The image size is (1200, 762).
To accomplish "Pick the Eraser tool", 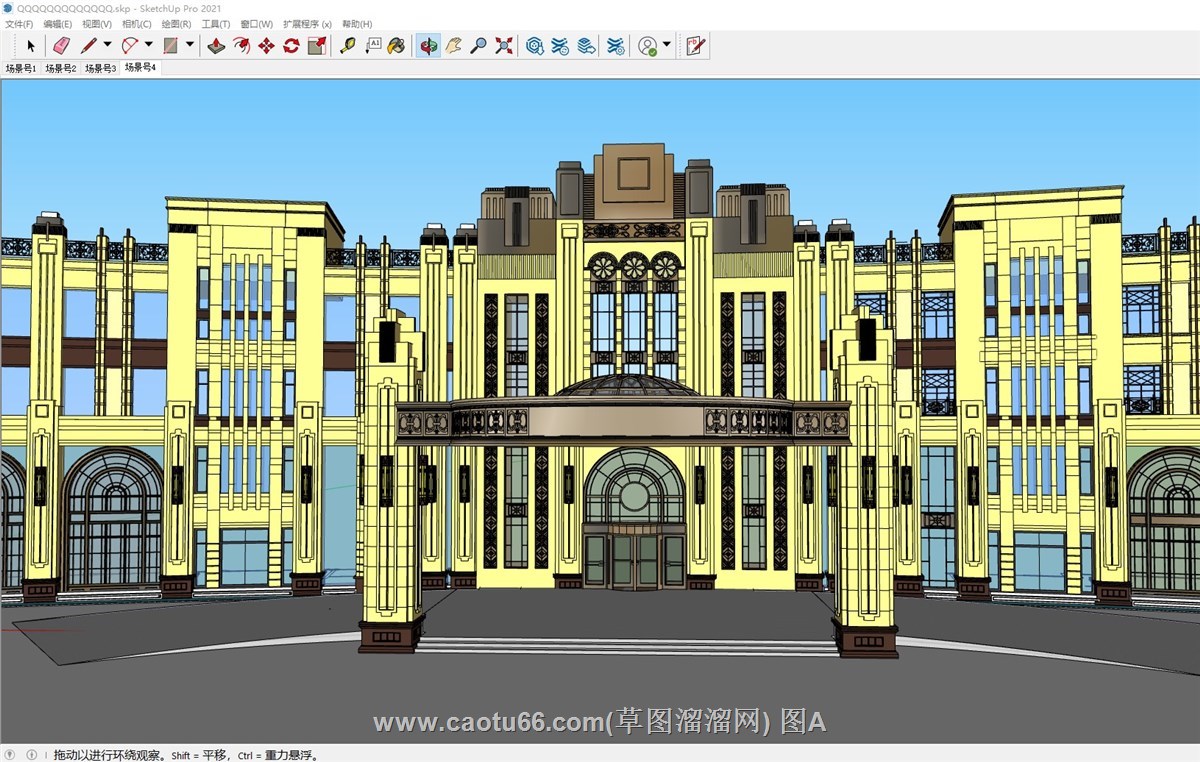I will coord(61,45).
